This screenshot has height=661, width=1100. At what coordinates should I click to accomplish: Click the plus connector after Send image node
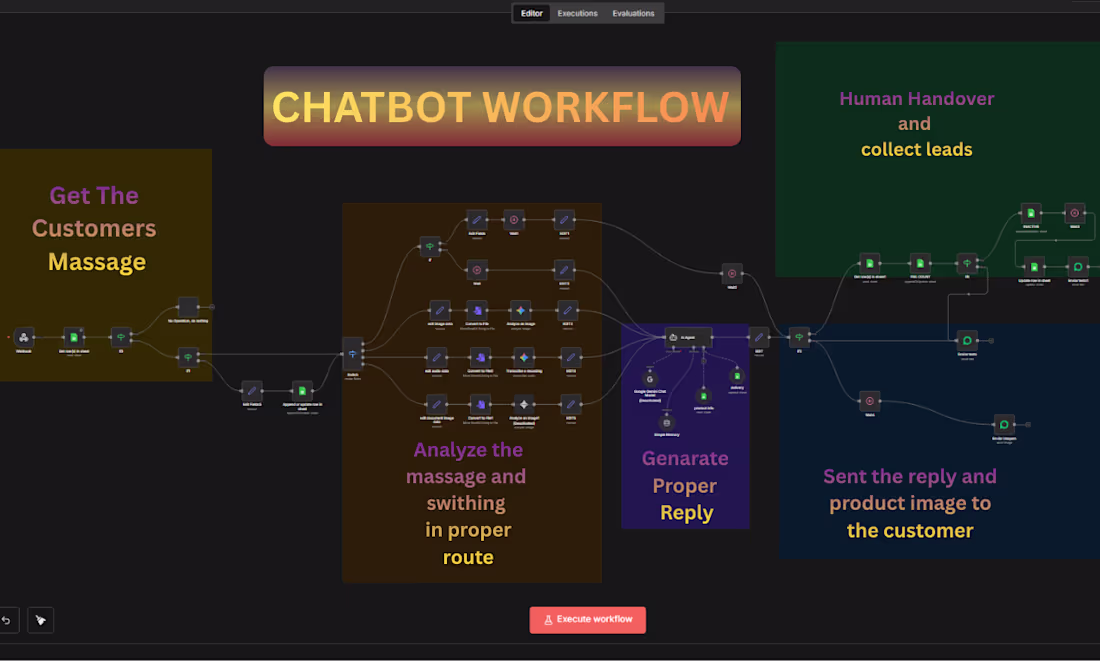tap(1028, 425)
